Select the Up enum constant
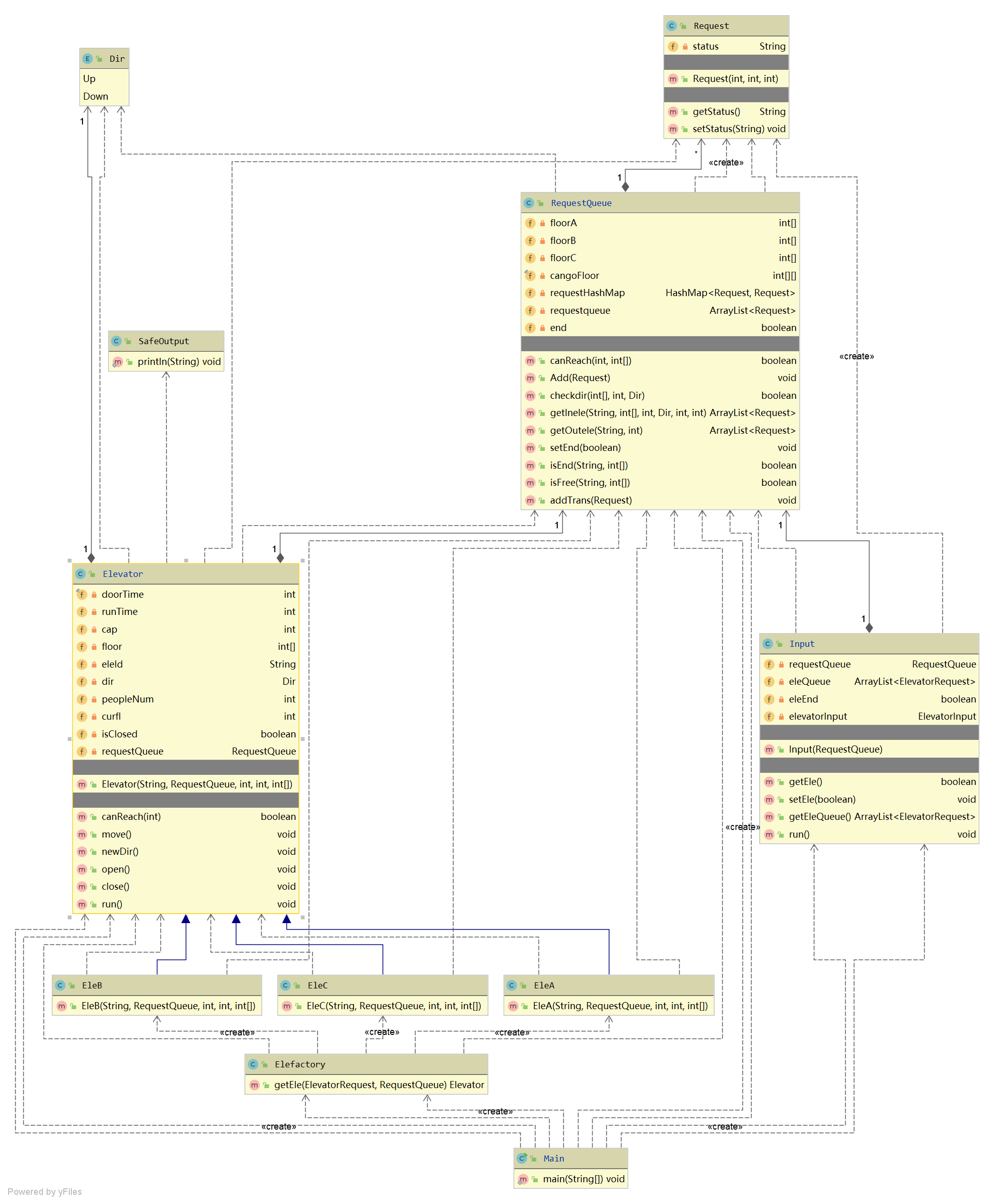 coord(90,78)
